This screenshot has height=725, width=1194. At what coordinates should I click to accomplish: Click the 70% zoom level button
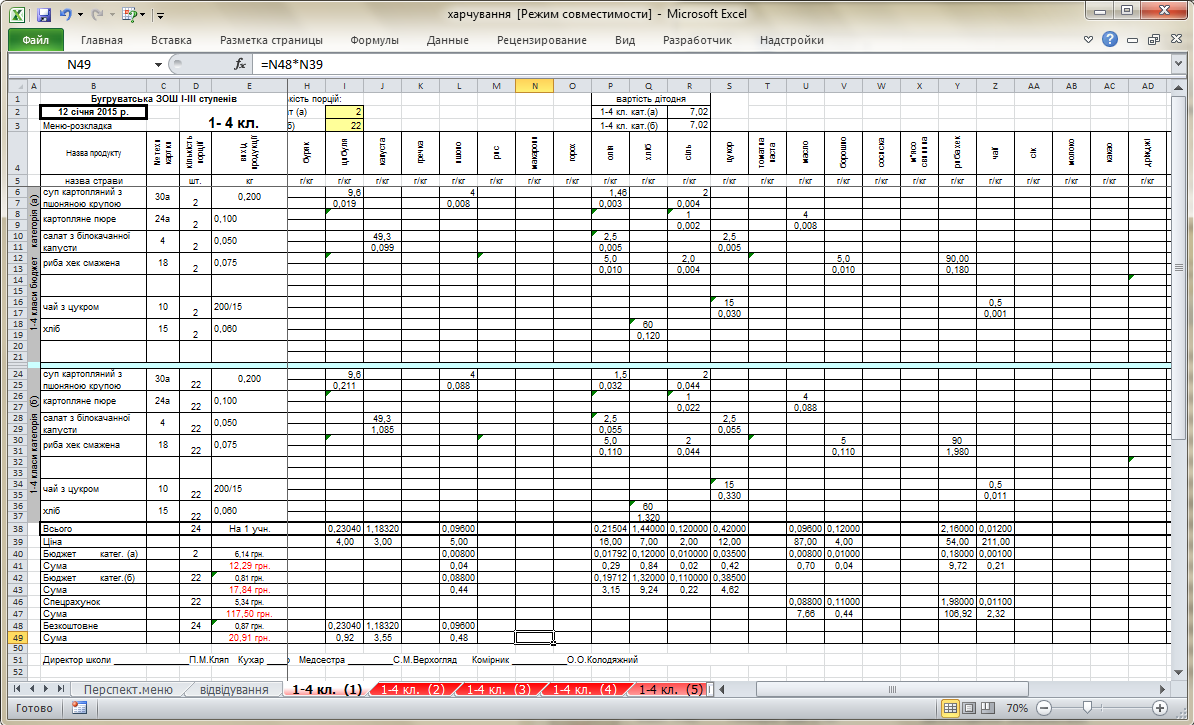(1017, 707)
